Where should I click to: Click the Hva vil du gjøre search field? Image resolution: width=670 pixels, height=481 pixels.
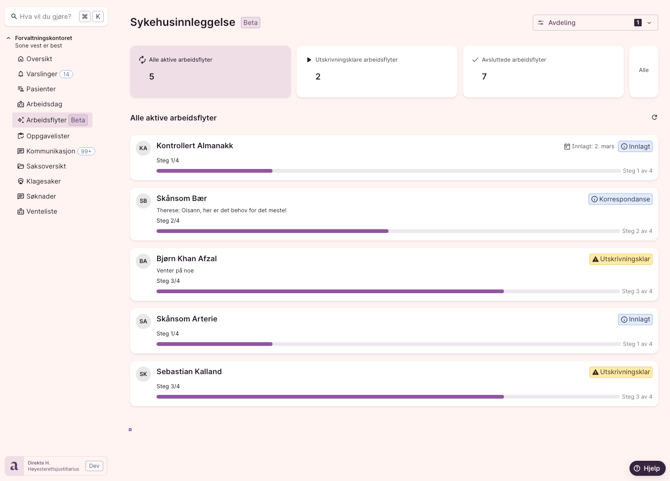coord(45,17)
